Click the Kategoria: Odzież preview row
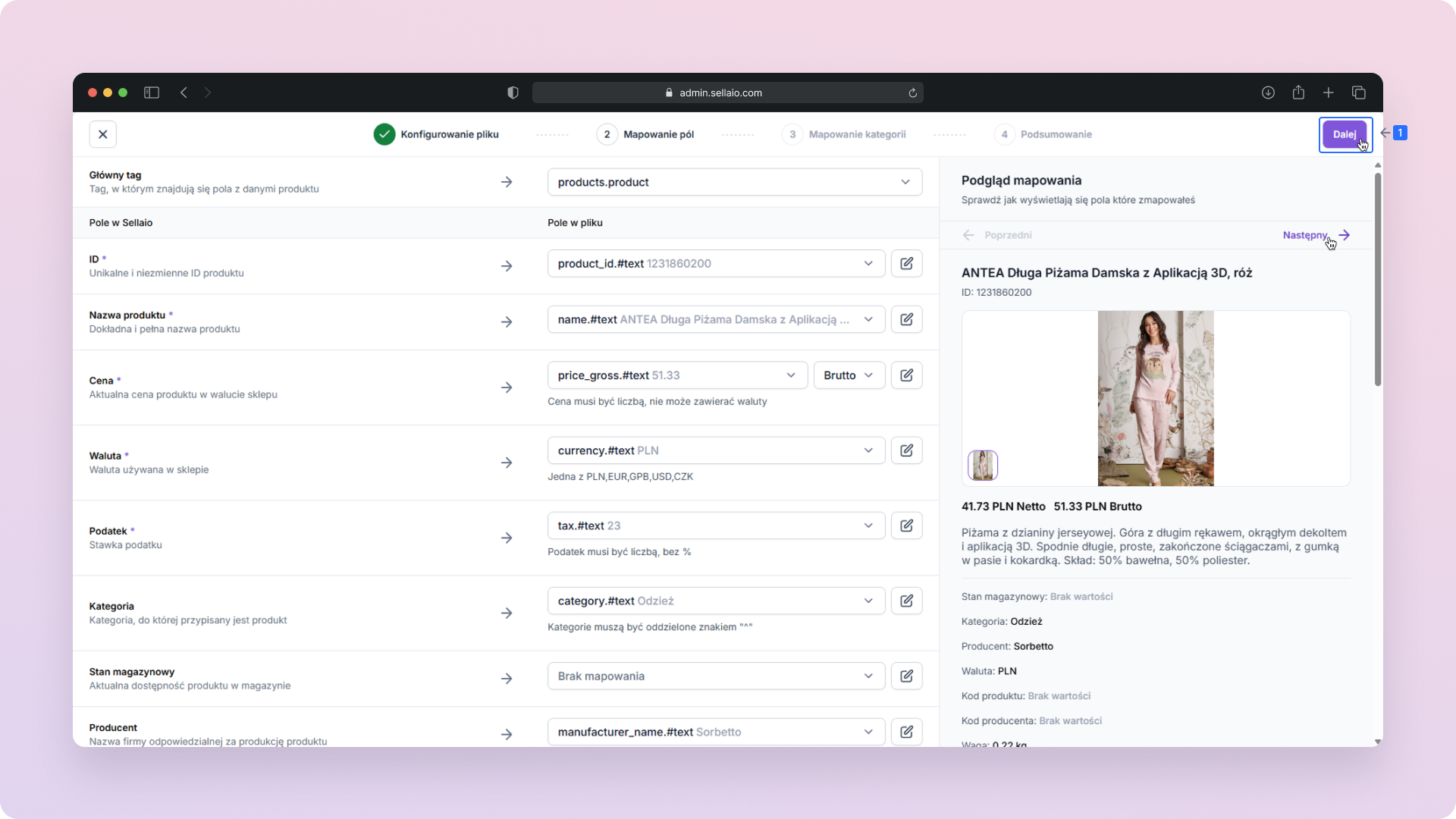This screenshot has width=1456, height=819. tap(1002, 622)
